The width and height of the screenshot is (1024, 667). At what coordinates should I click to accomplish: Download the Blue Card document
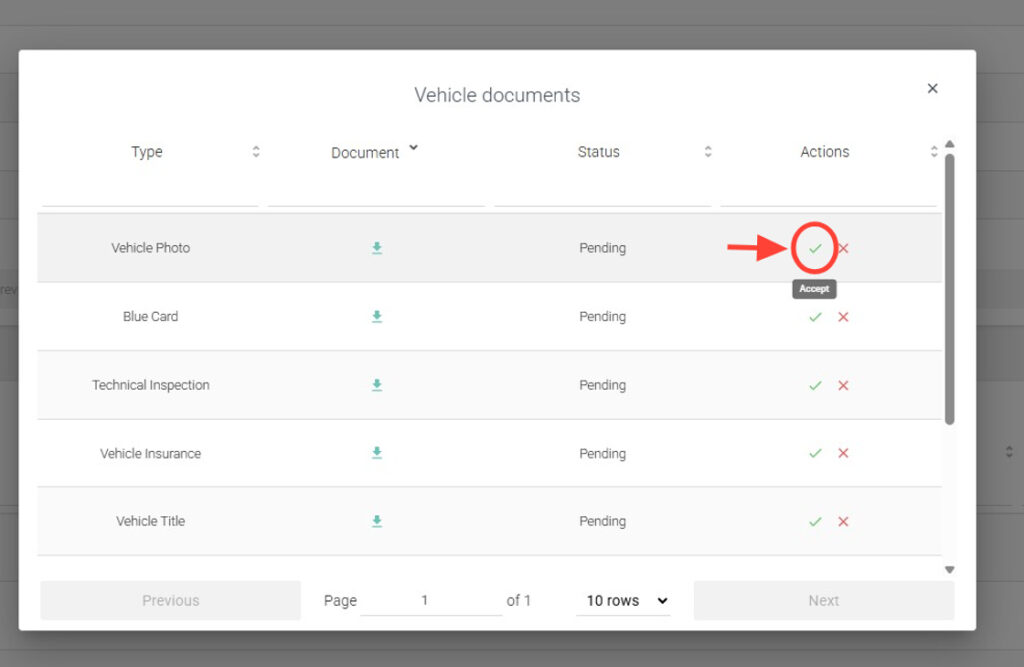tap(377, 317)
